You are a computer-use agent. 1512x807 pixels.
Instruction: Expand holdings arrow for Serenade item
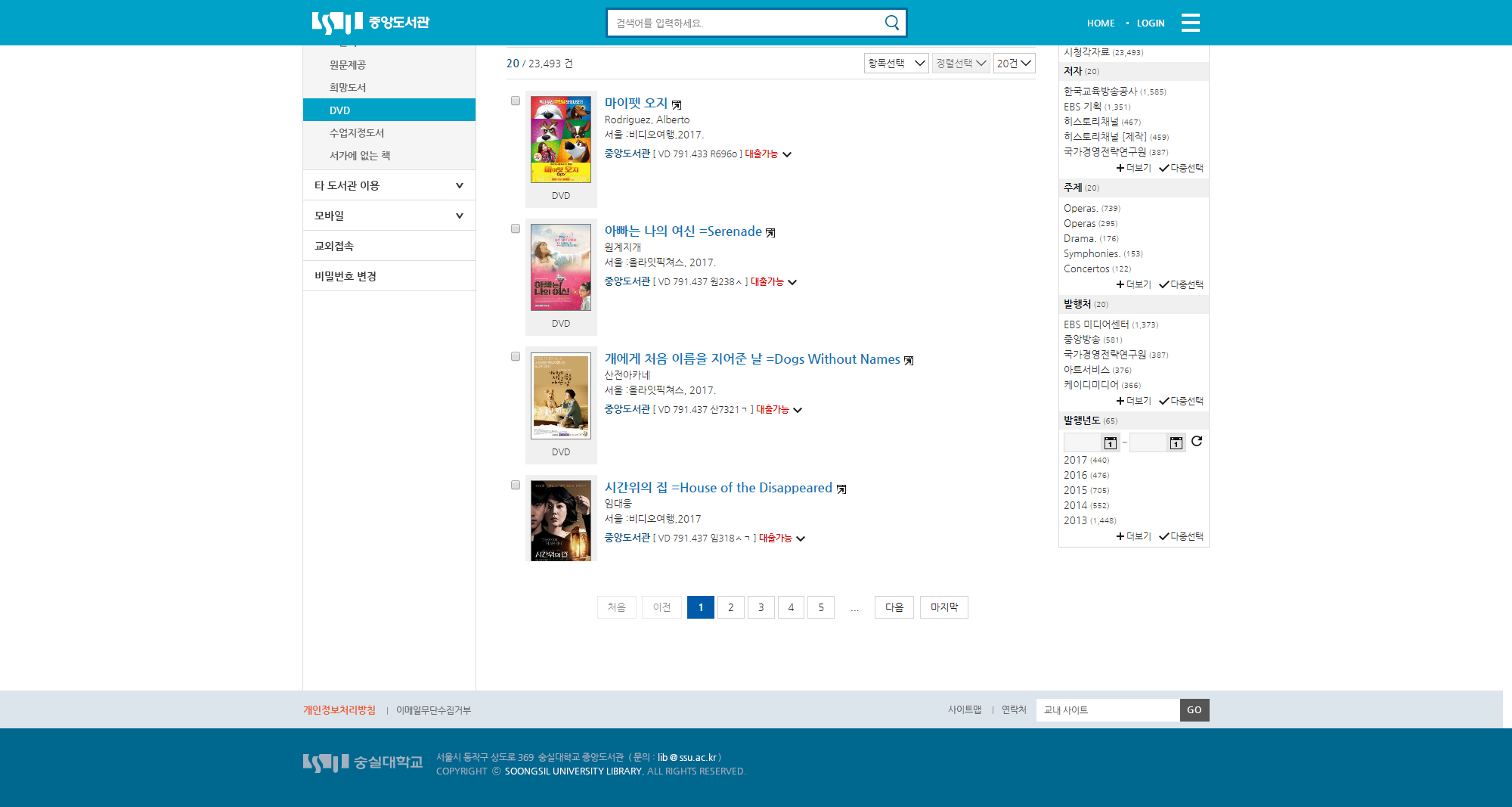(x=792, y=282)
